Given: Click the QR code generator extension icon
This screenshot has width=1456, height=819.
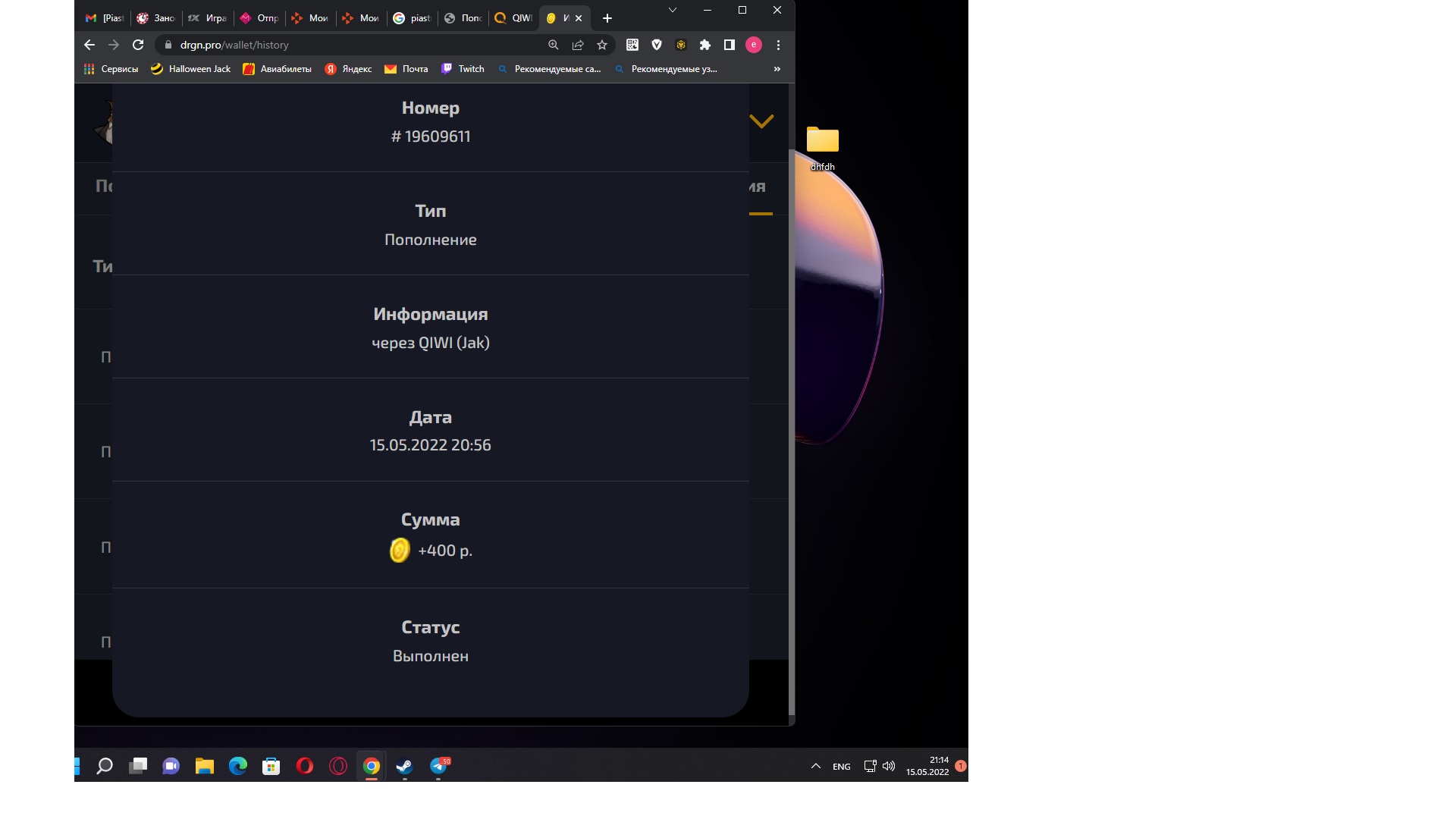Looking at the screenshot, I should click(632, 45).
